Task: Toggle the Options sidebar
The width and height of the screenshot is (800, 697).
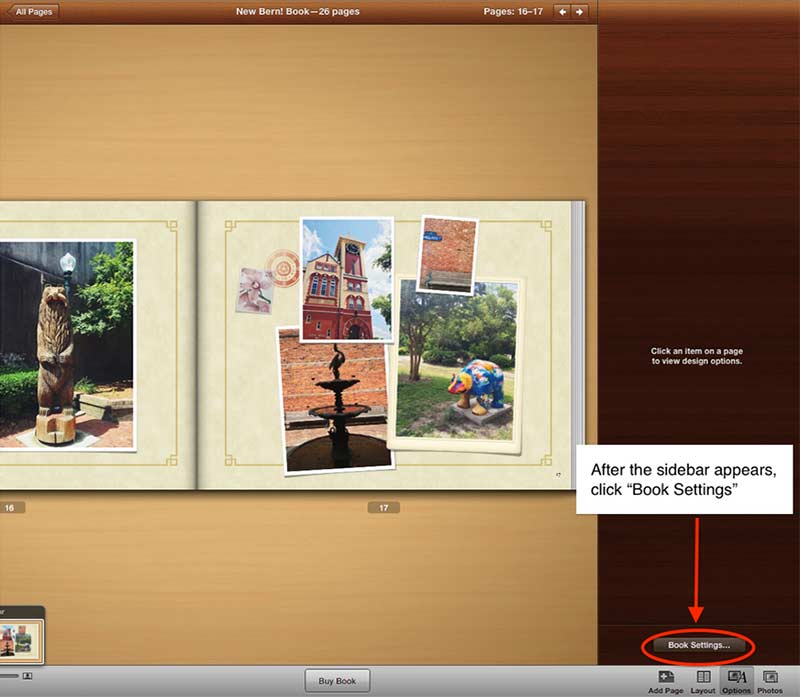Action: (x=737, y=680)
